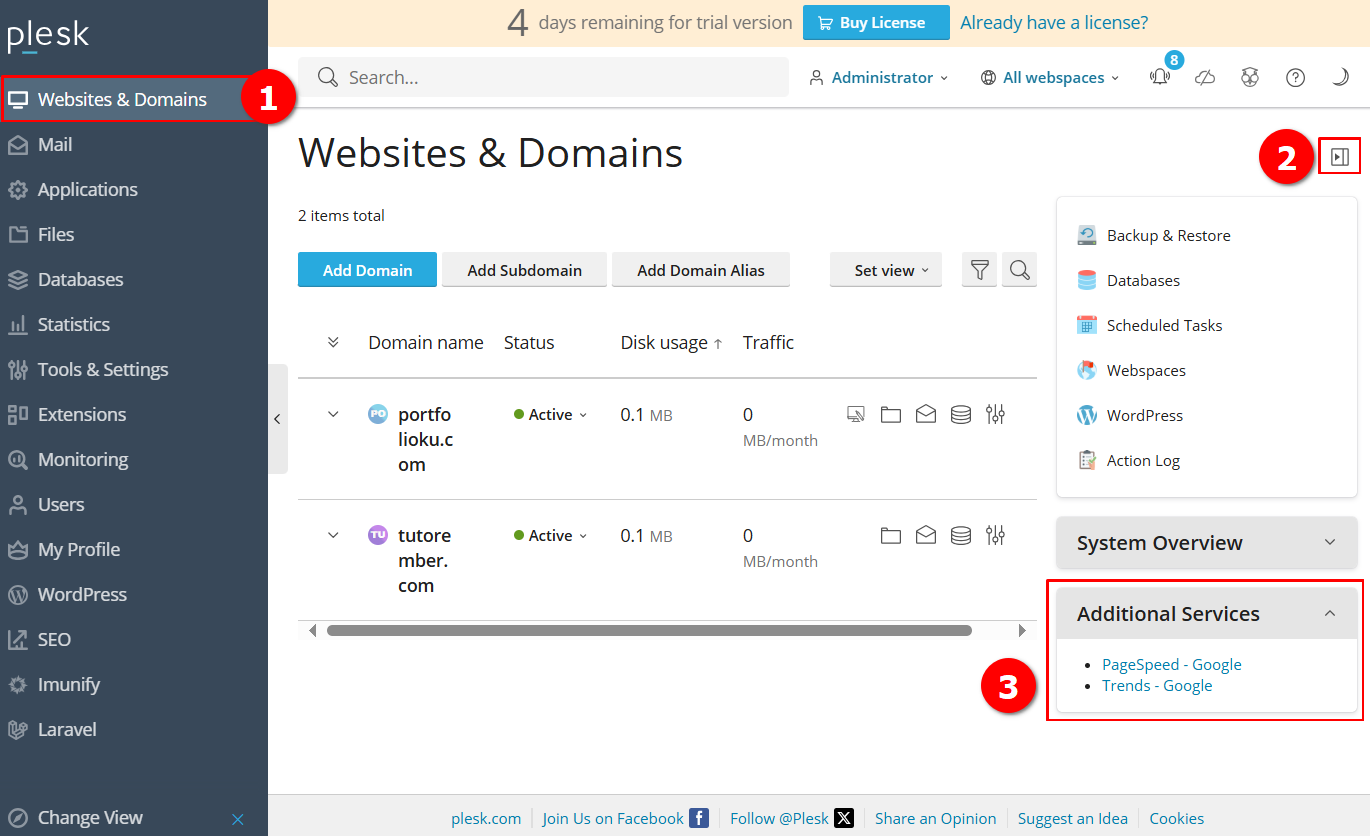Open Imunify in the sidebar
Screen dimensions: 1370x836
coord(134,684)
